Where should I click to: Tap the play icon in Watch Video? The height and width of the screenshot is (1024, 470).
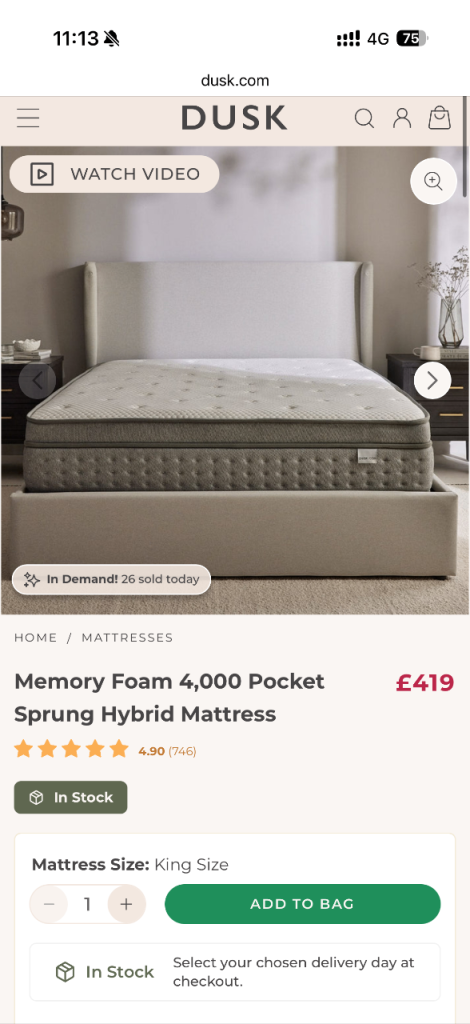(x=42, y=174)
